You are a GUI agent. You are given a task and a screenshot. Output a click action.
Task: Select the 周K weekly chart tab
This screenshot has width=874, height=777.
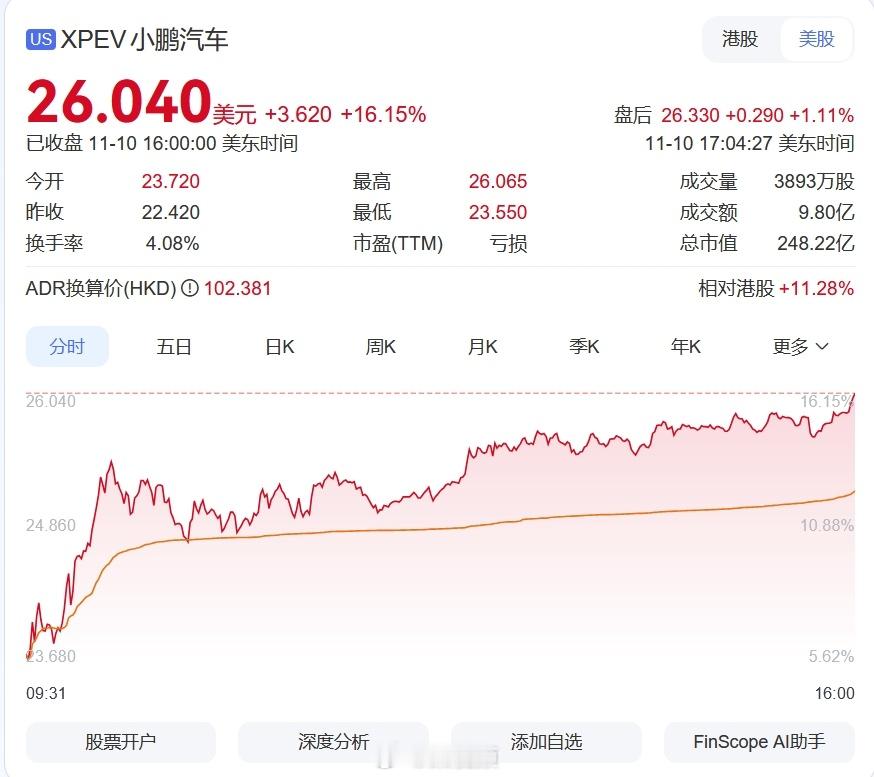[x=379, y=346]
